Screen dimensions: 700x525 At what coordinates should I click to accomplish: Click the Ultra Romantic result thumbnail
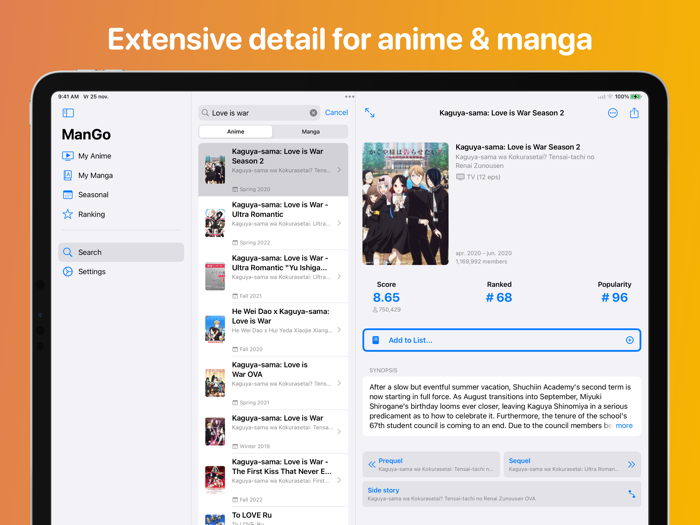[x=215, y=223]
